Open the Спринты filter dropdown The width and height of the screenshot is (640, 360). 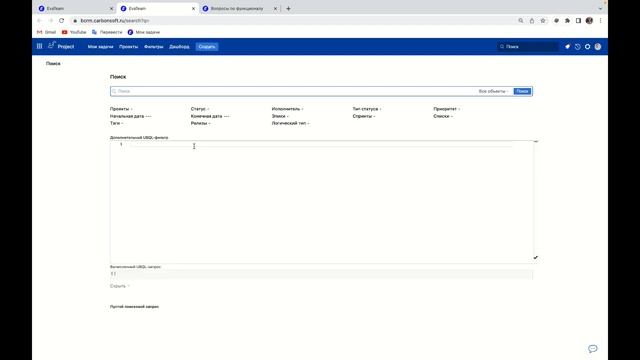364,116
